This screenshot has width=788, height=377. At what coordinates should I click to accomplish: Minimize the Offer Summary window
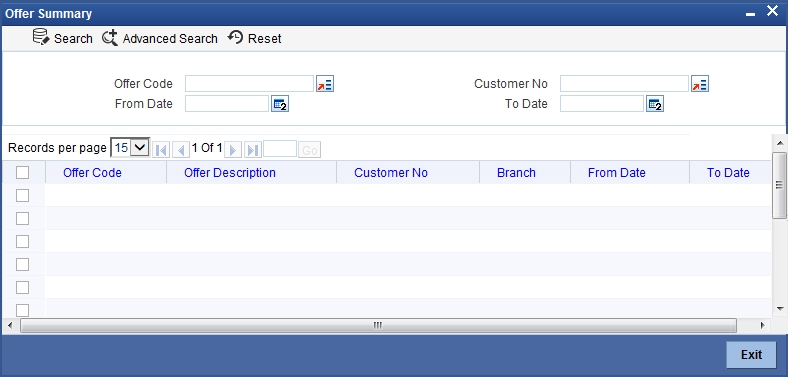pyautogui.click(x=750, y=14)
